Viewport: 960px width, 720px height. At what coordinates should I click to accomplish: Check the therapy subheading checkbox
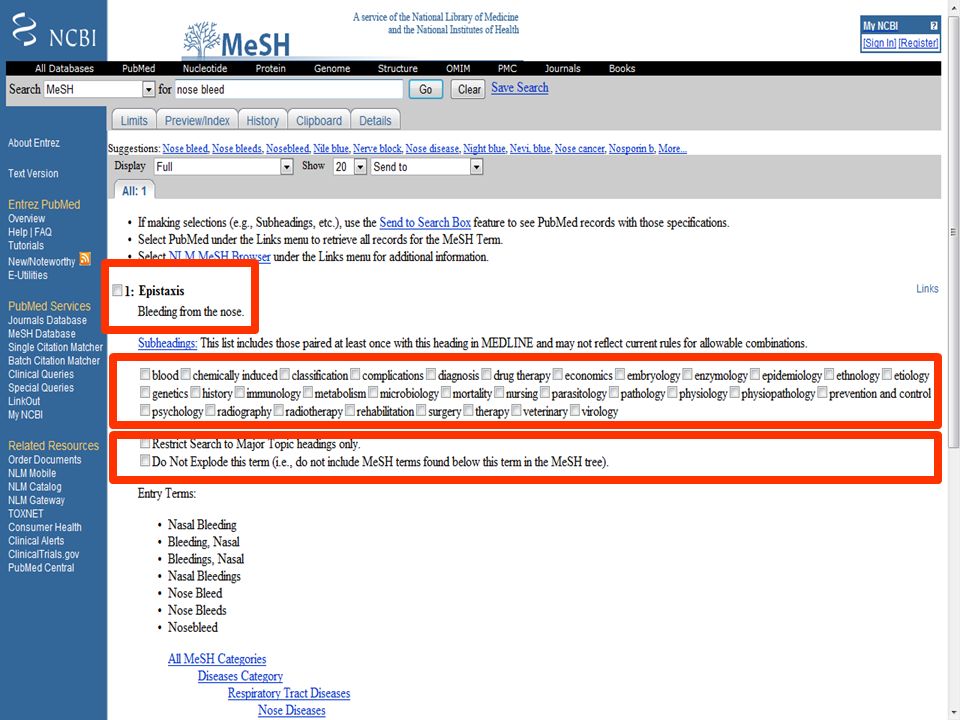pos(468,410)
